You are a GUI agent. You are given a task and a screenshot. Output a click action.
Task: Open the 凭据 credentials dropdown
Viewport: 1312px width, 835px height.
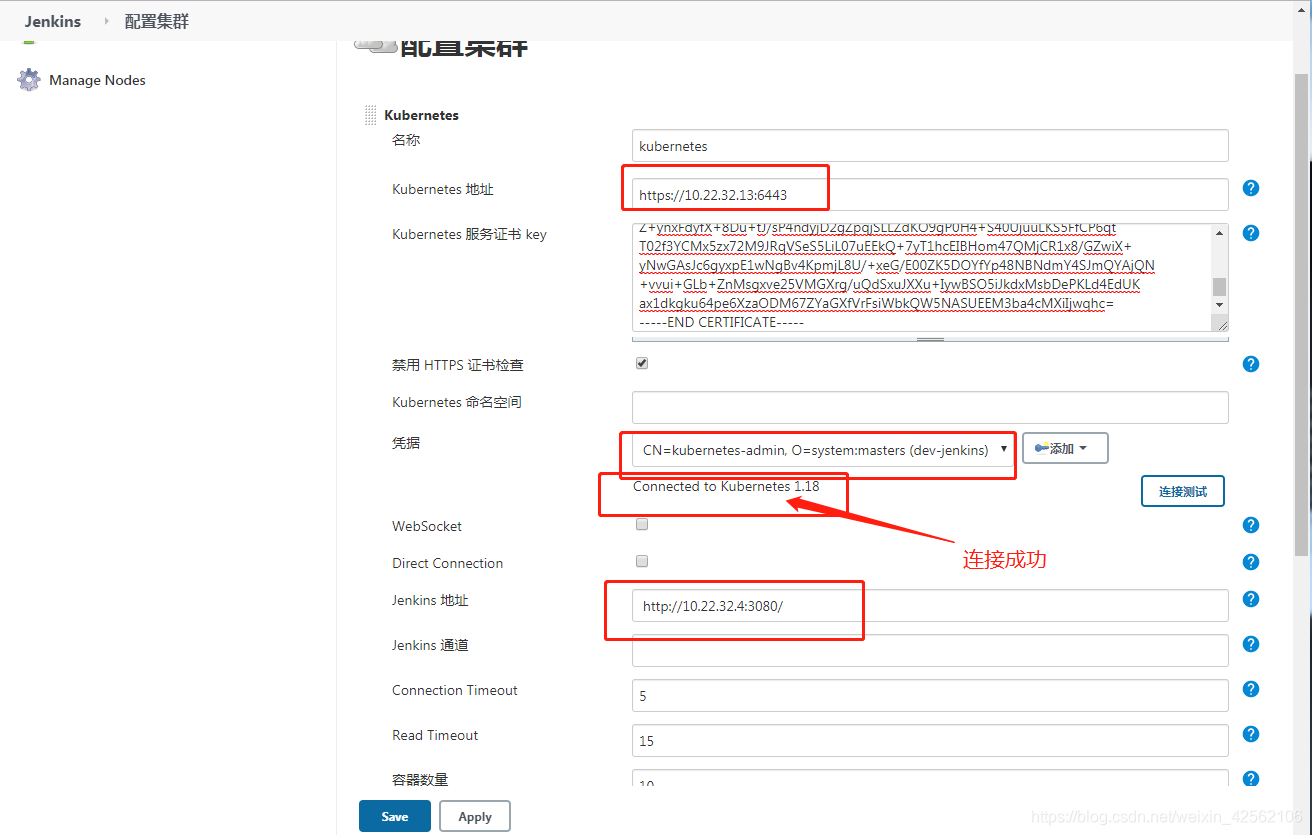pyautogui.click(x=824, y=450)
